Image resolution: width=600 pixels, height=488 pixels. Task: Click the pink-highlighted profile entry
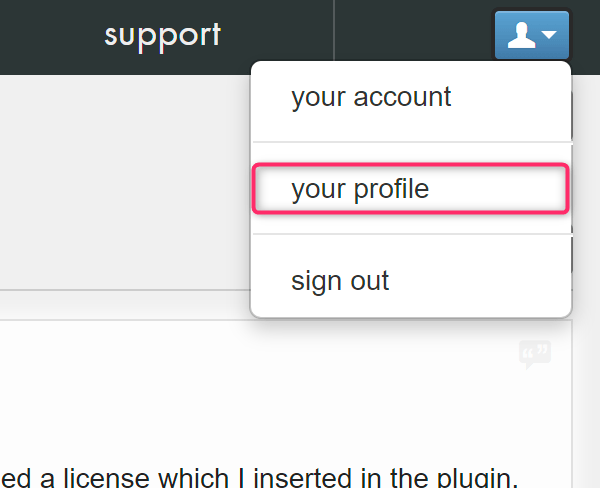click(411, 188)
